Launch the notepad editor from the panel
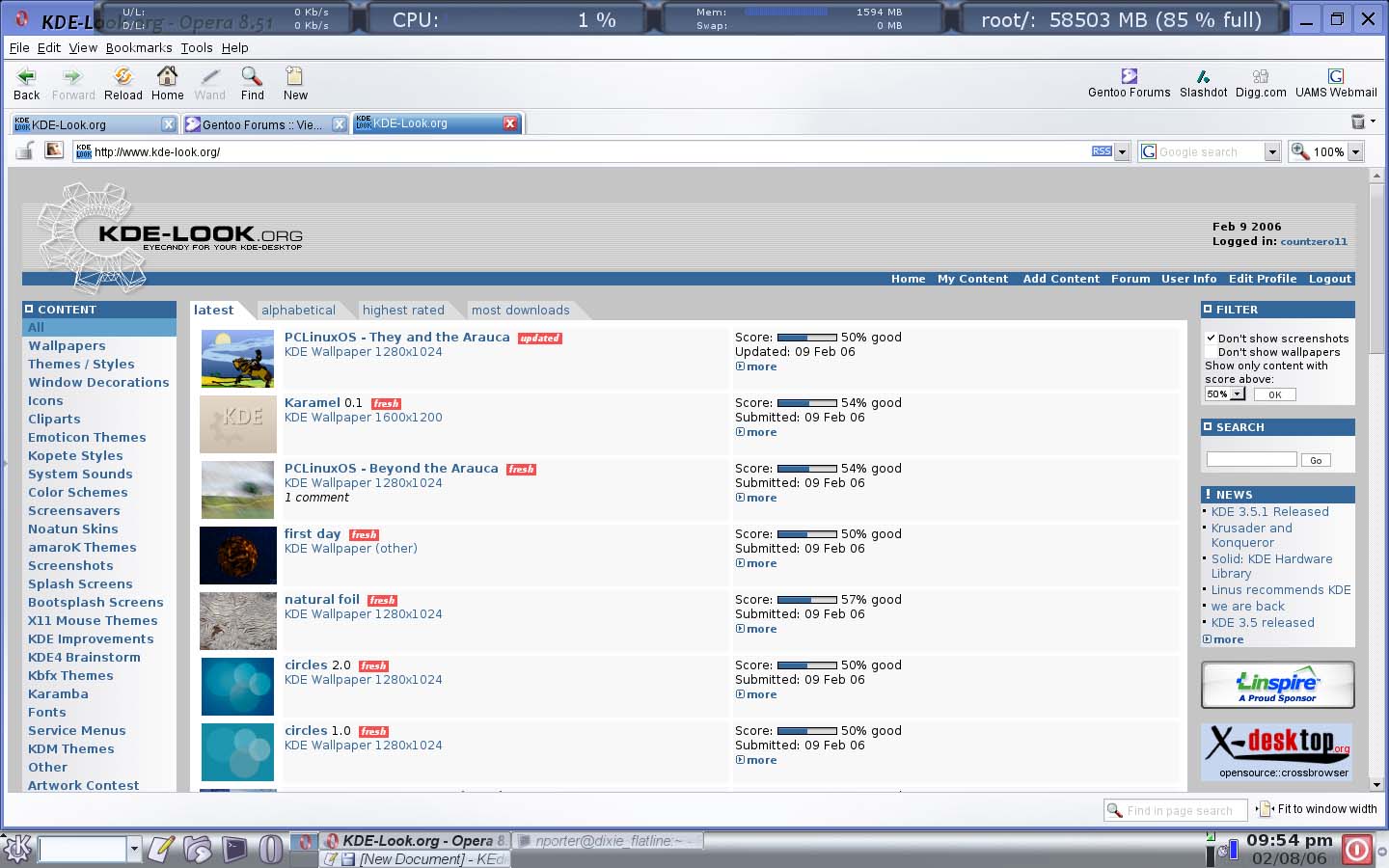 pos(160,849)
